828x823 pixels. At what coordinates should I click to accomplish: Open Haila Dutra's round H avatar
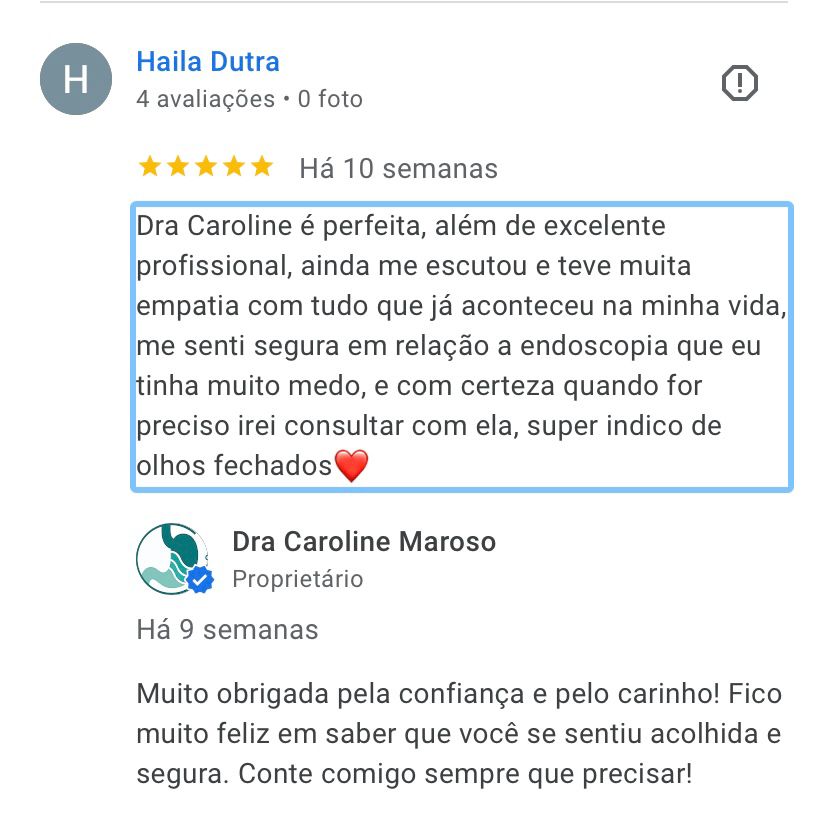click(x=76, y=79)
